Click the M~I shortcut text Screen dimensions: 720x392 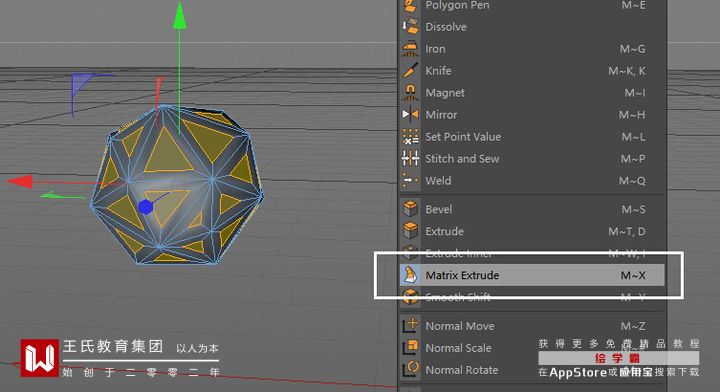click(x=635, y=93)
